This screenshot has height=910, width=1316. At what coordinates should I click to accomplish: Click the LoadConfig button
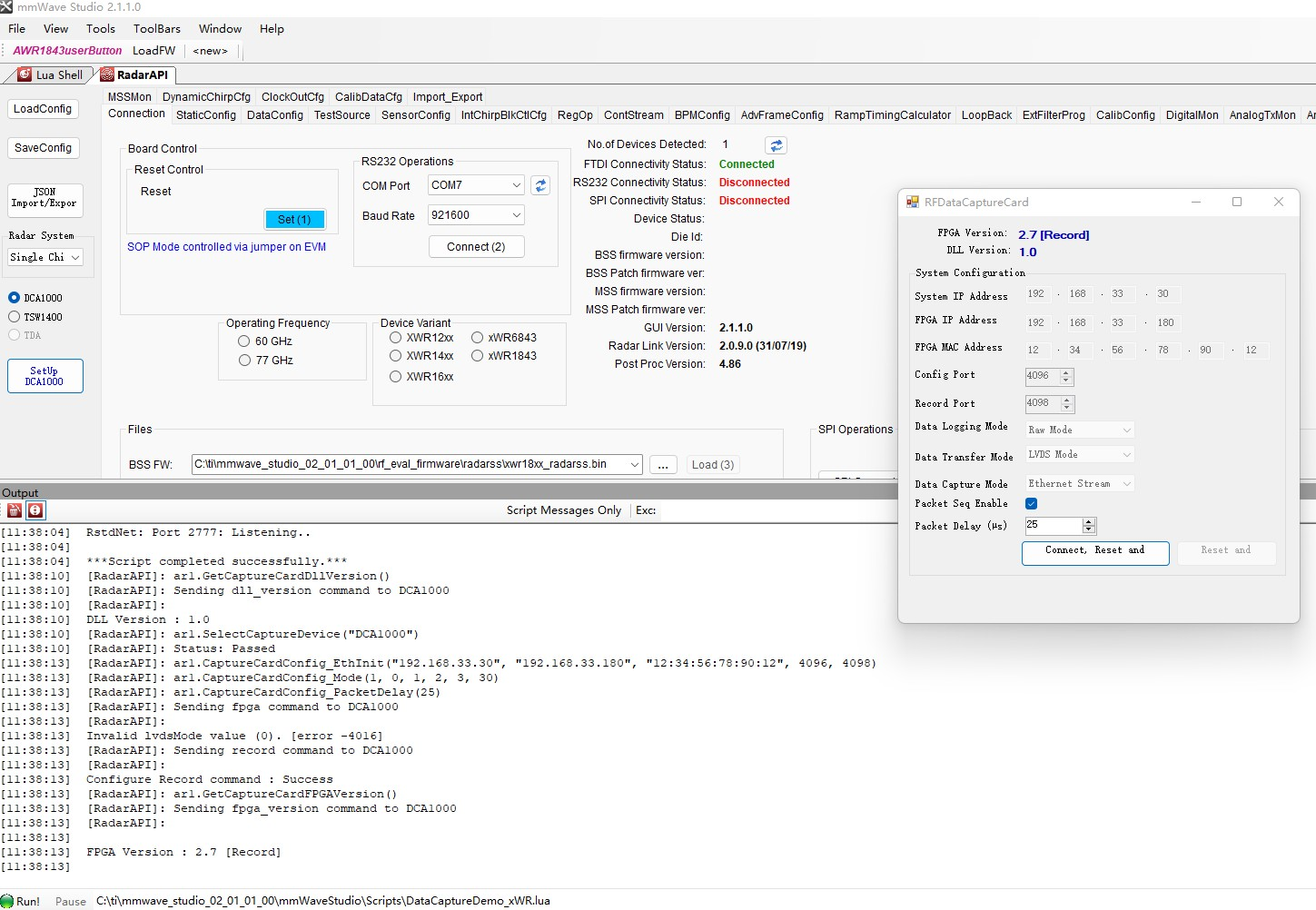point(43,109)
